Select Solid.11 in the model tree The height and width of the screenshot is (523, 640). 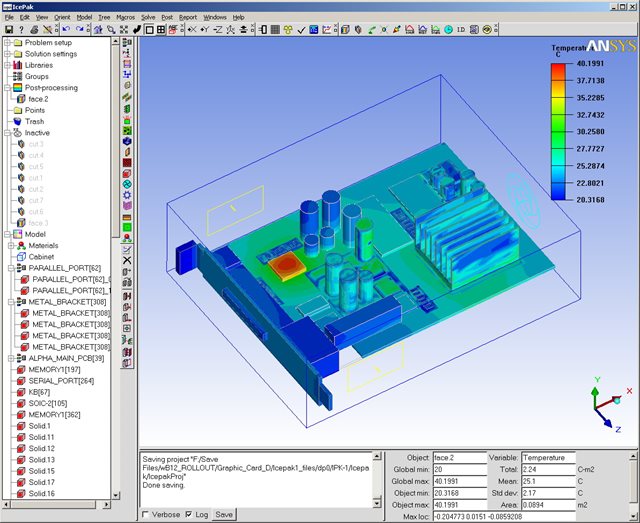[41, 437]
